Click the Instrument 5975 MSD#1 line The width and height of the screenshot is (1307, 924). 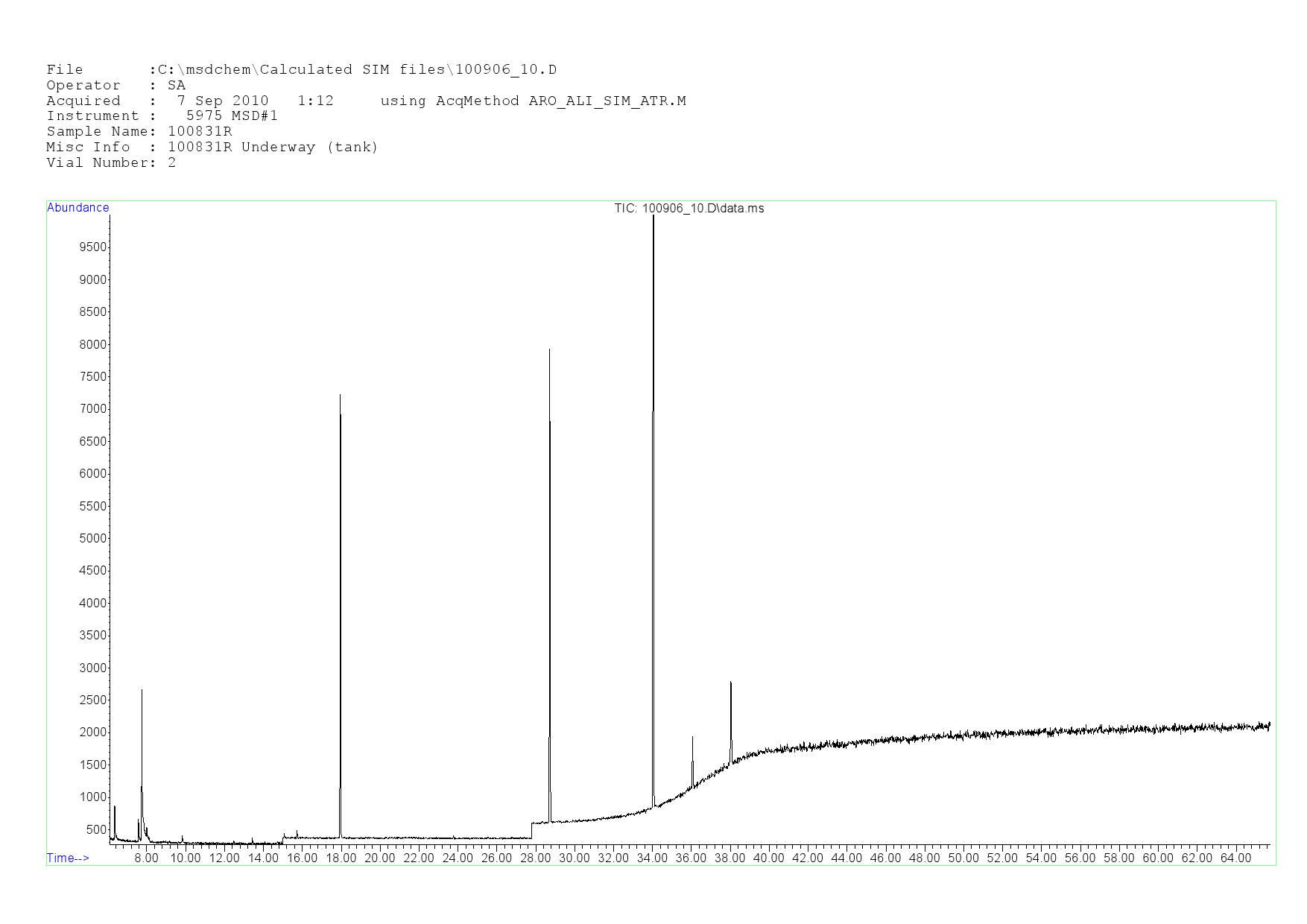[162, 116]
